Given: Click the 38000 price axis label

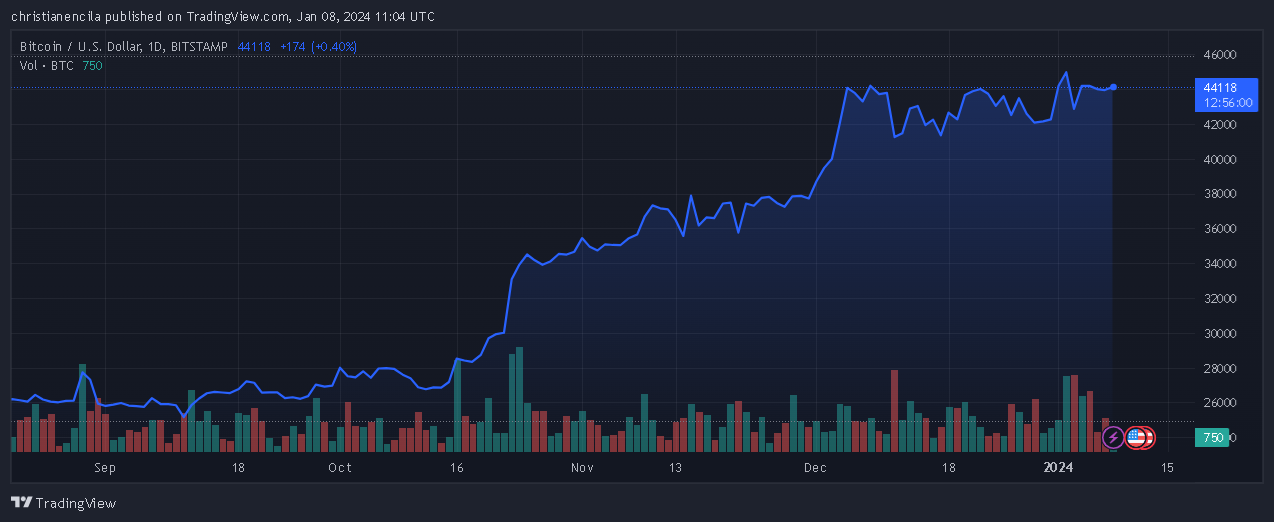Looking at the screenshot, I should pos(1219,194).
